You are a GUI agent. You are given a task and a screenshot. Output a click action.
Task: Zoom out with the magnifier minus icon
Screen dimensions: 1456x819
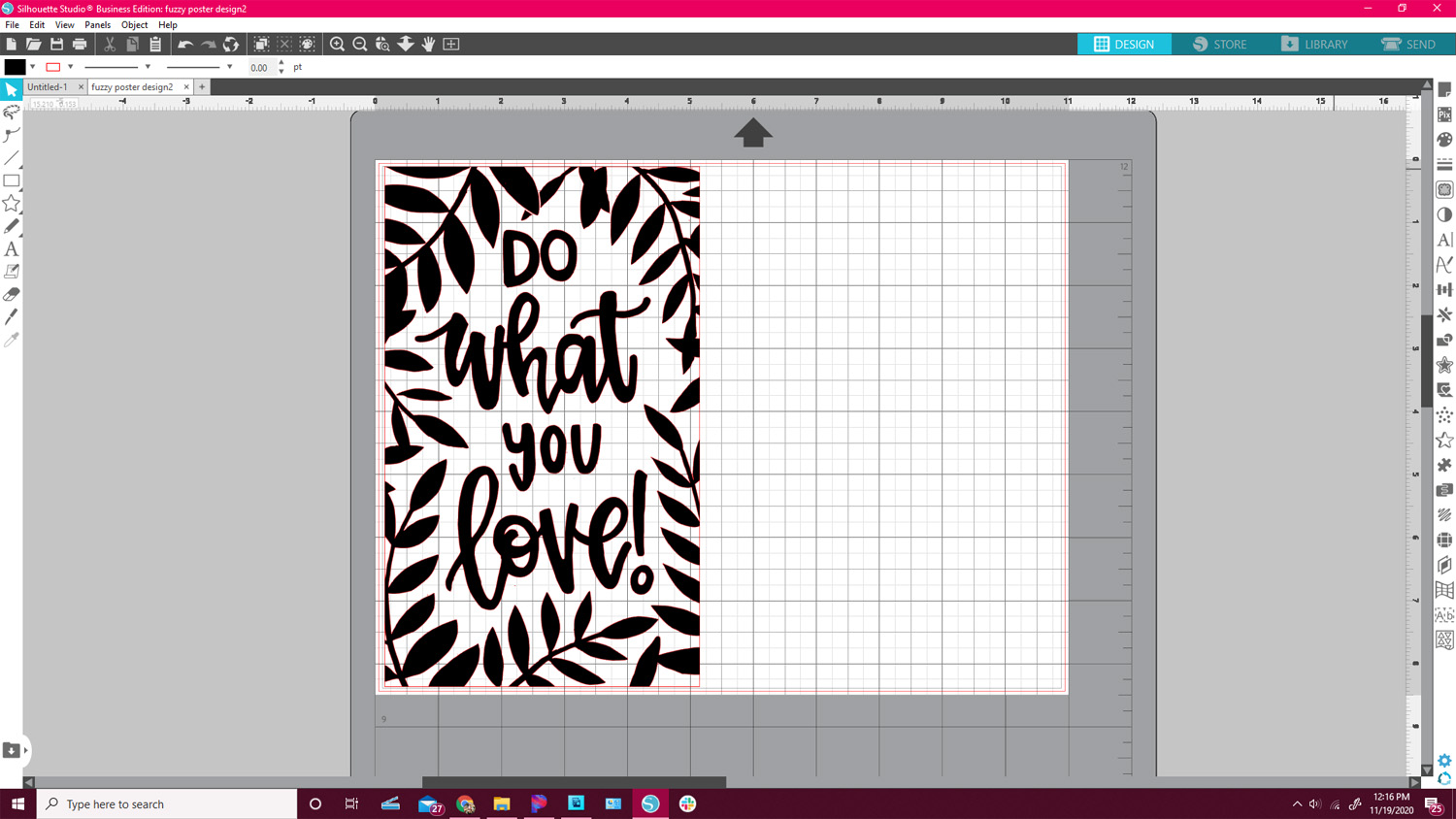[360, 44]
